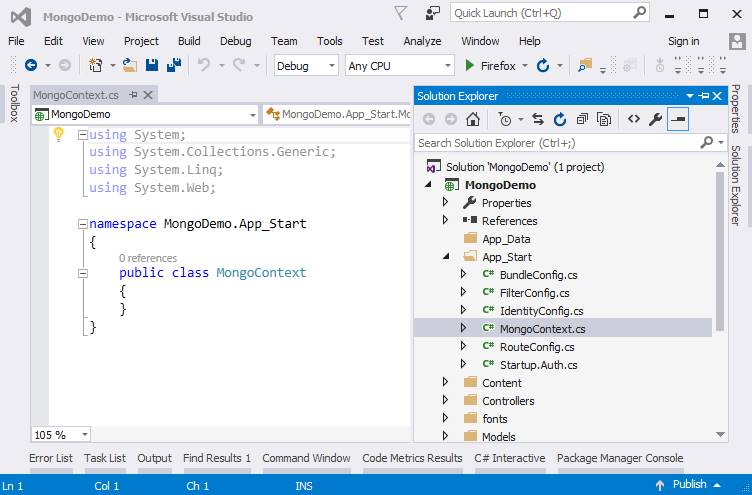Select IdentityConfig.cs file
The width and height of the screenshot is (752, 495).
[x=541, y=311]
